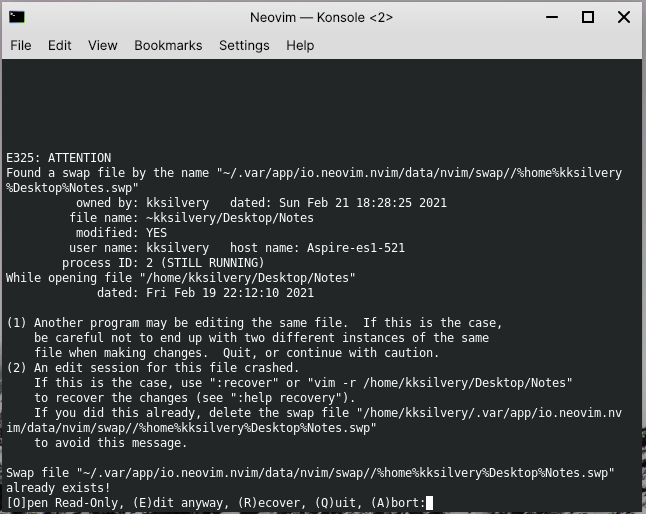Click the window title 'Neovim — Konsole <2>'
The width and height of the screenshot is (646, 514).
[321, 18]
